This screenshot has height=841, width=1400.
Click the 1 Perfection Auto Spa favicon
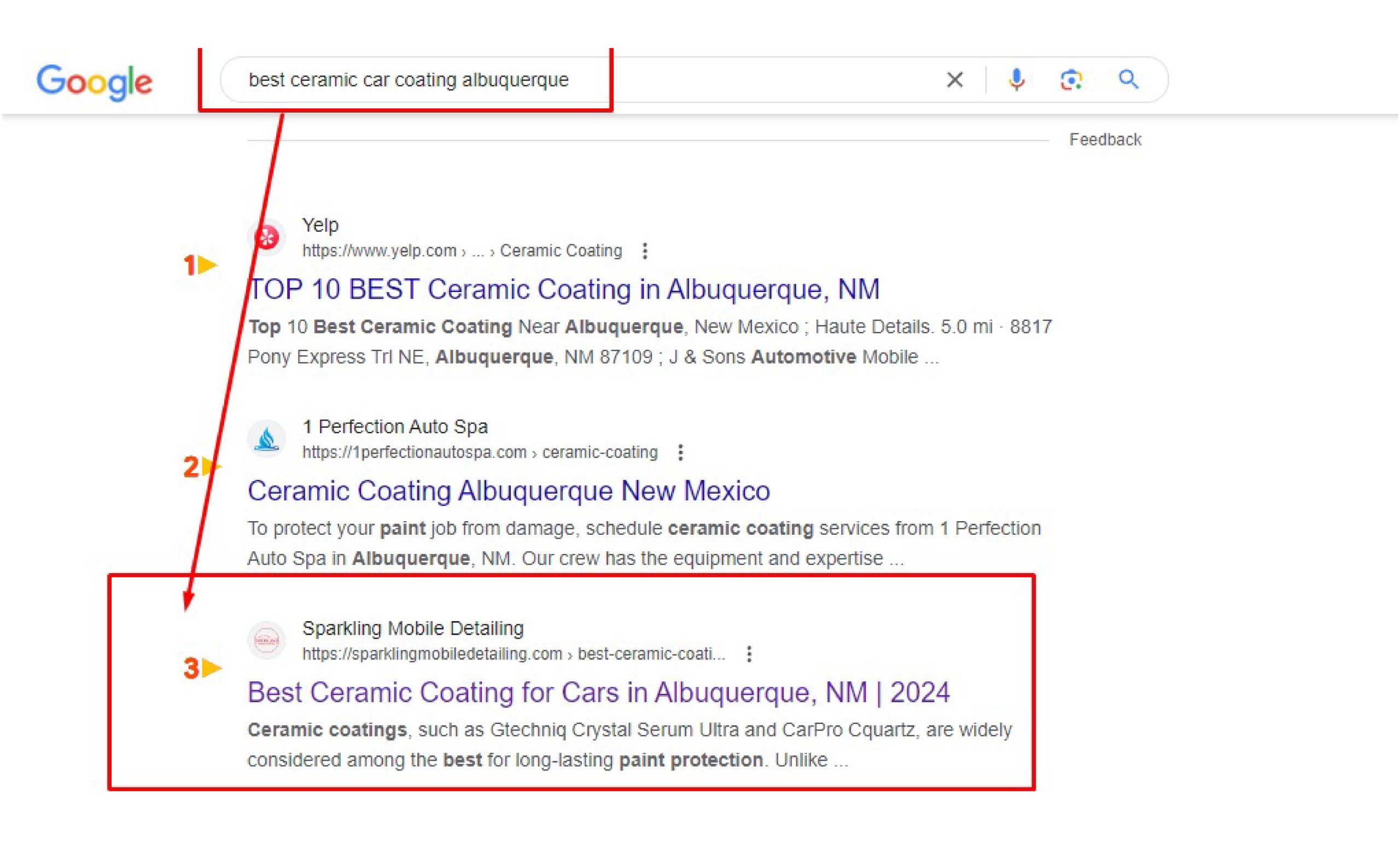[266, 439]
